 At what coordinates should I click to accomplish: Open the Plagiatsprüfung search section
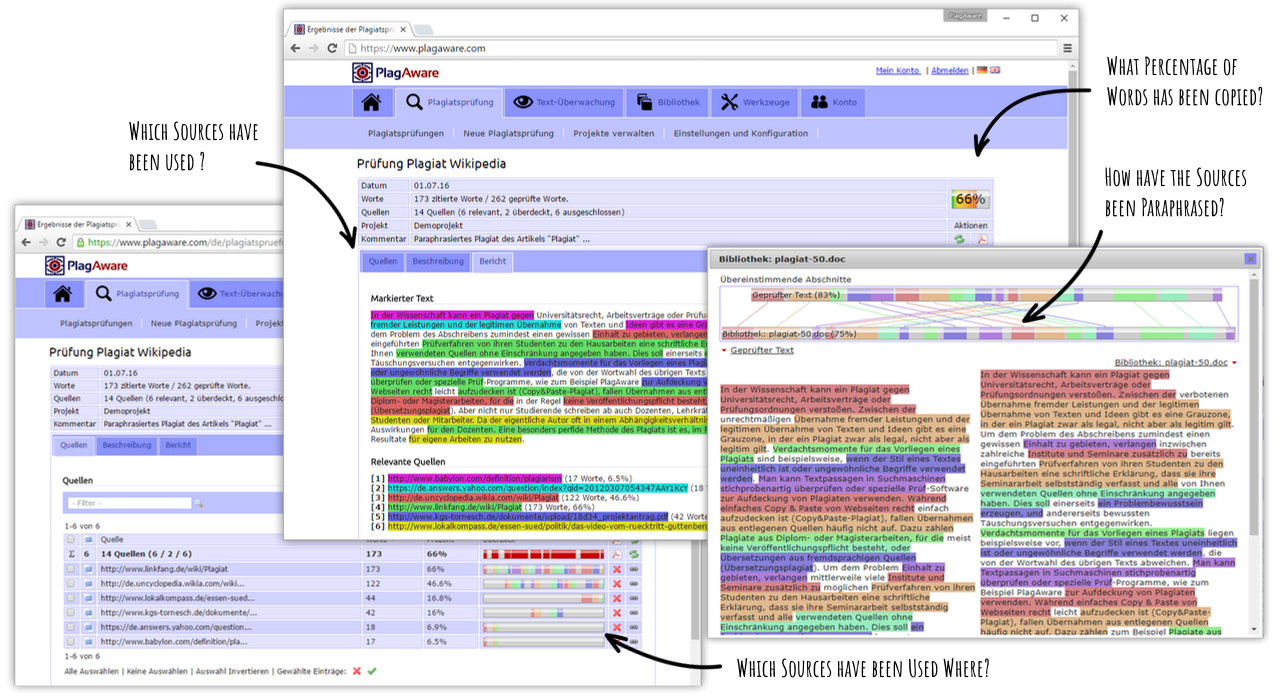pyautogui.click(x=450, y=101)
